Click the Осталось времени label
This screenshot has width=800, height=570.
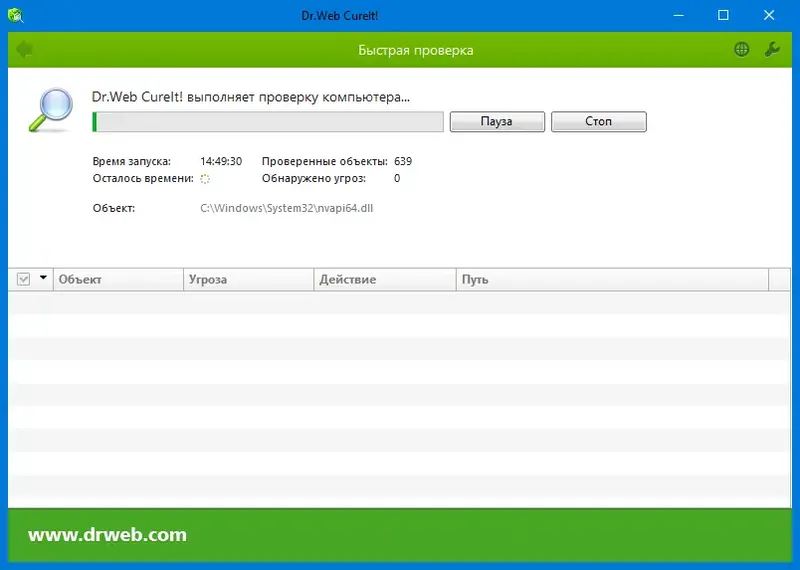coord(143,179)
